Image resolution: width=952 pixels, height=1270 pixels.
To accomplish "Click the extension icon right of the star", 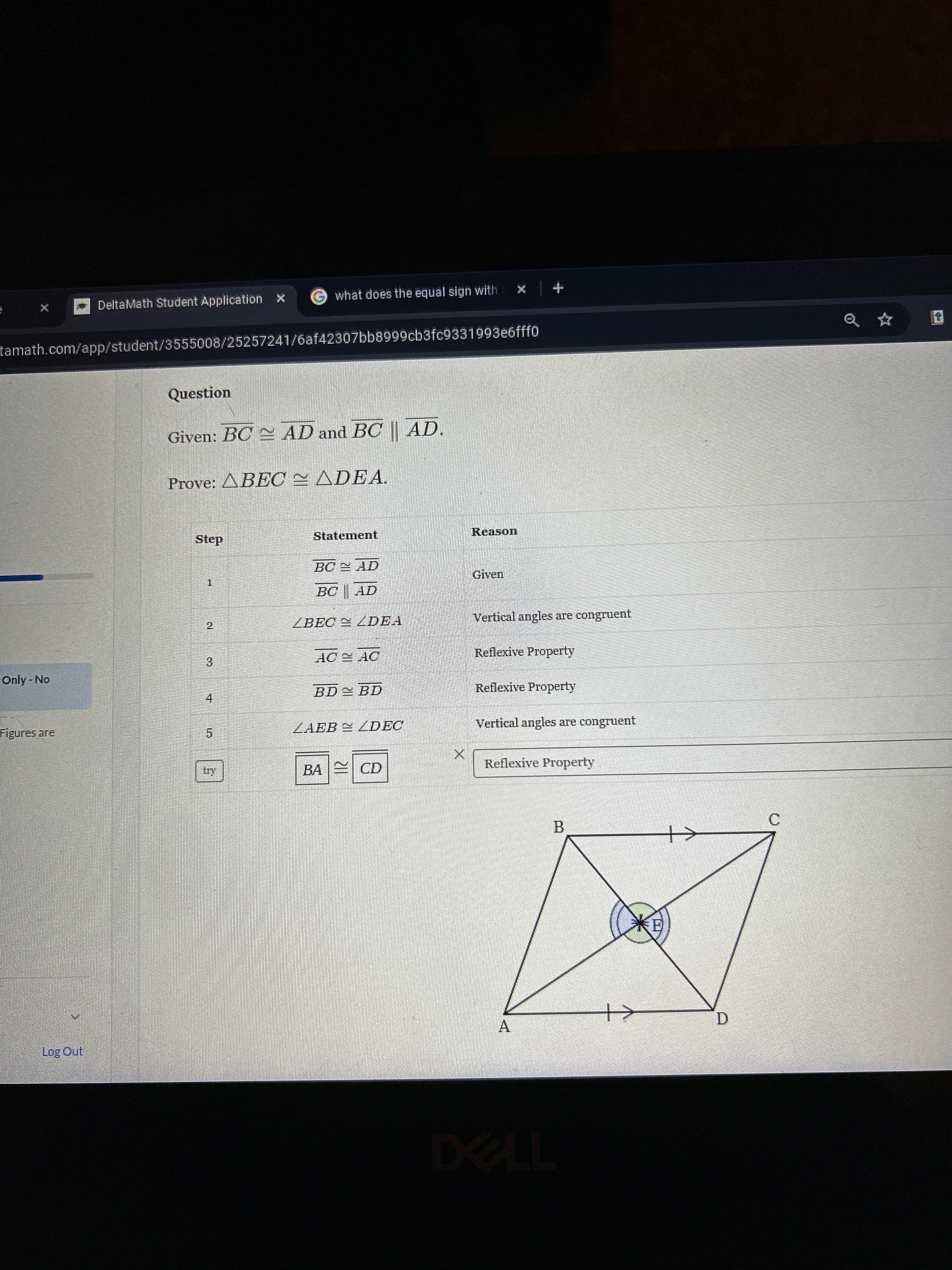I will coord(937,317).
